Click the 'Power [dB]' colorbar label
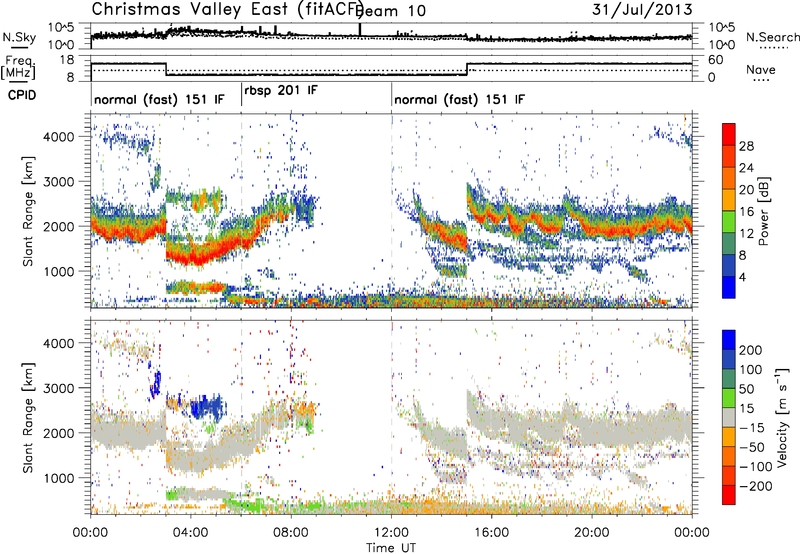Image resolution: width=800 pixels, height=554 pixels. click(763, 211)
